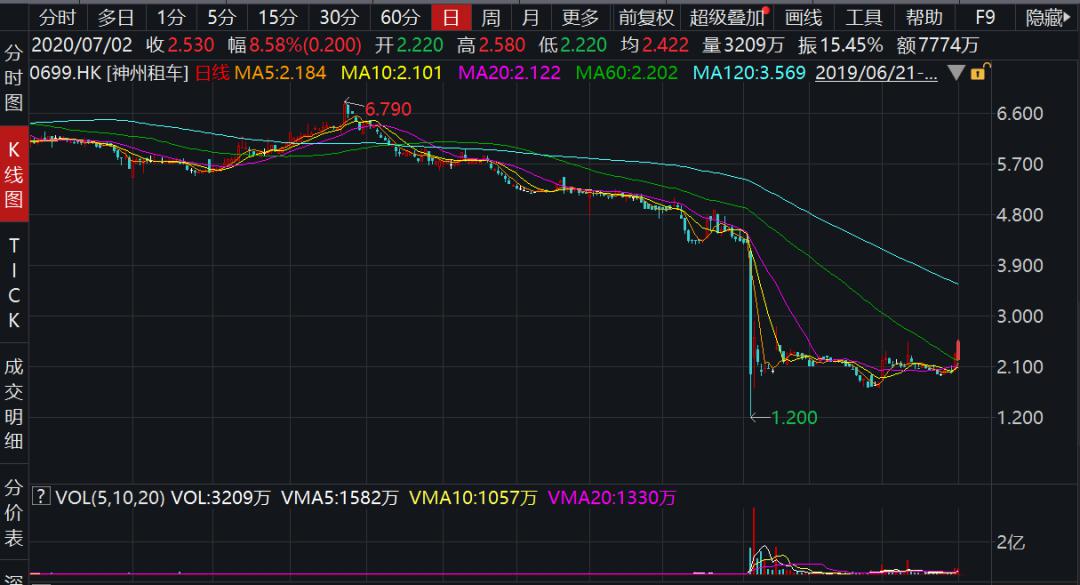Open the 更多 period options
The width and height of the screenshot is (1080, 585).
point(580,17)
